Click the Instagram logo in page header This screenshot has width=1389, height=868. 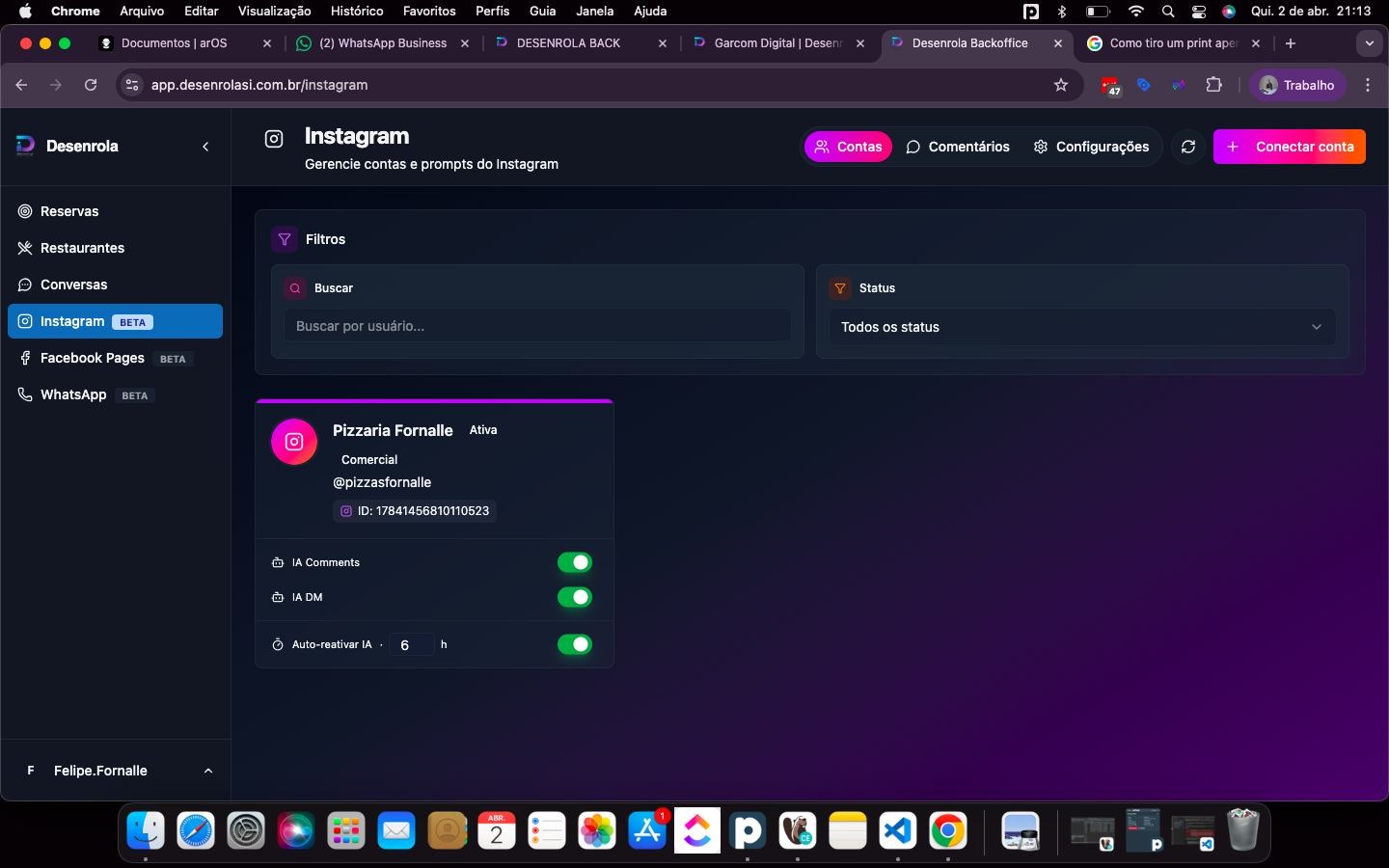click(x=274, y=139)
